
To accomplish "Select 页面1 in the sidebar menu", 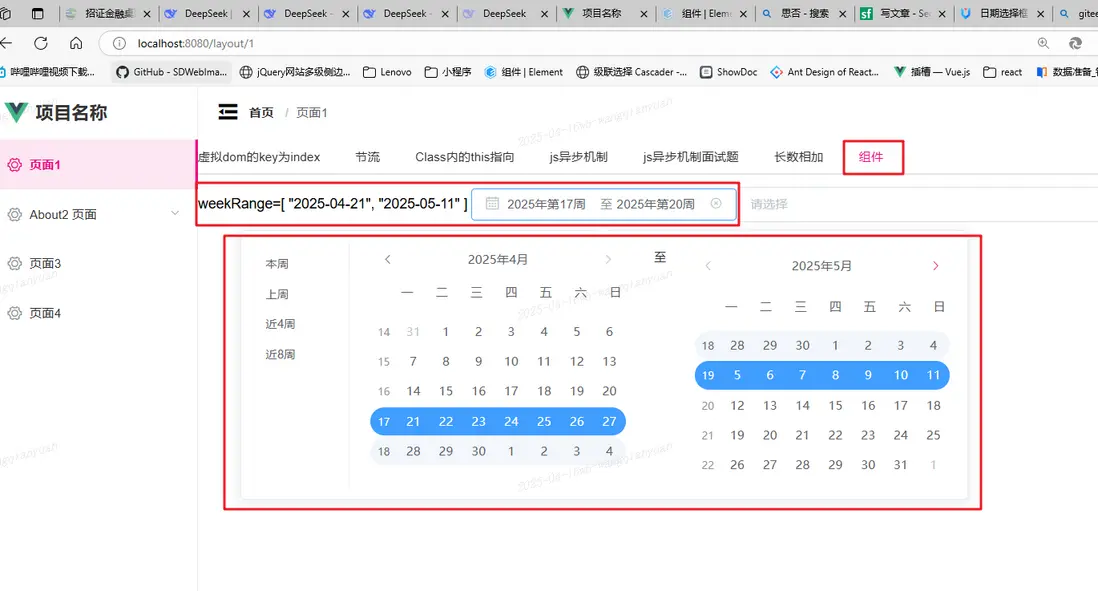I will pos(98,165).
